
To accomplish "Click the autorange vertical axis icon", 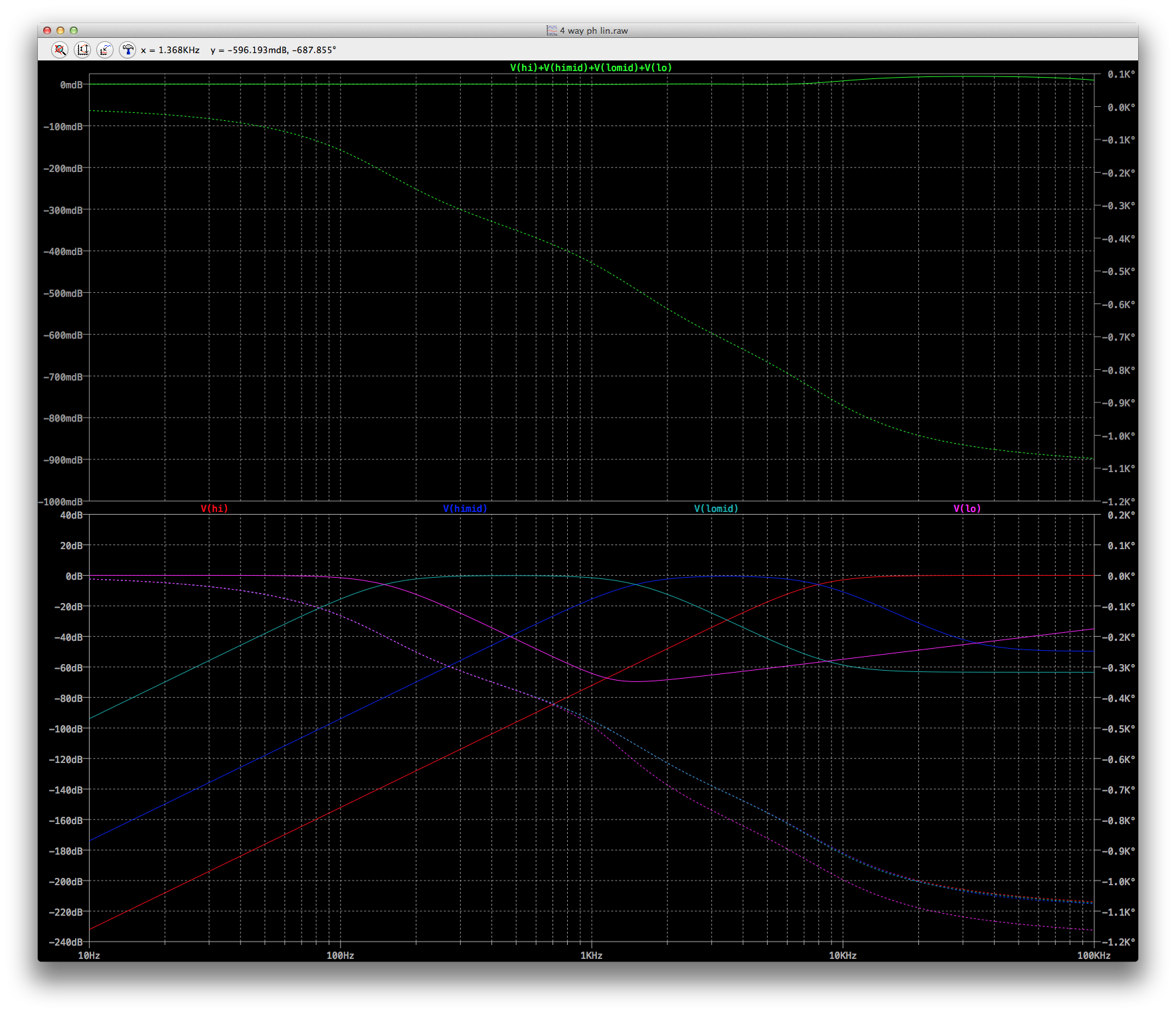I will tap(82, 50).
